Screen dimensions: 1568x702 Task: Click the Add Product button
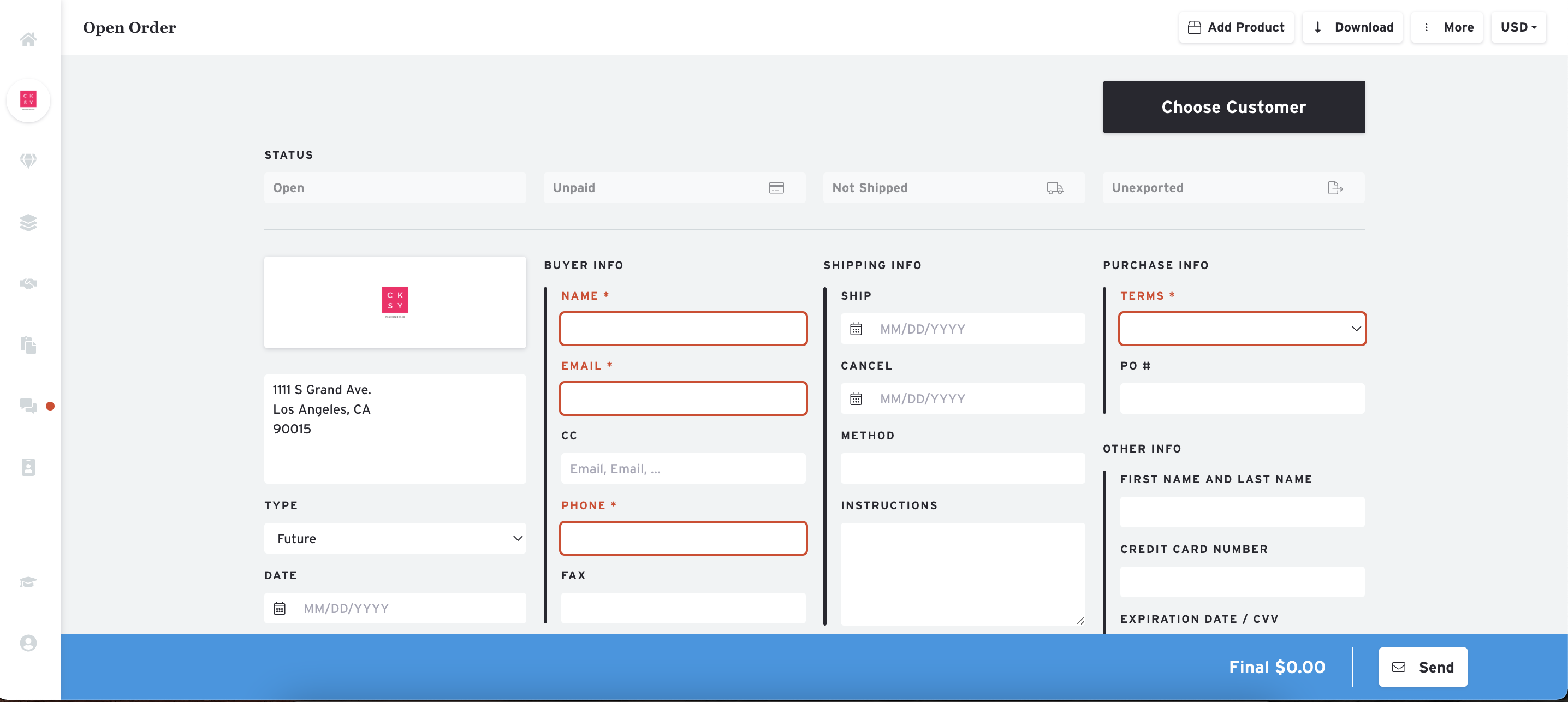tap(1236, 27)
